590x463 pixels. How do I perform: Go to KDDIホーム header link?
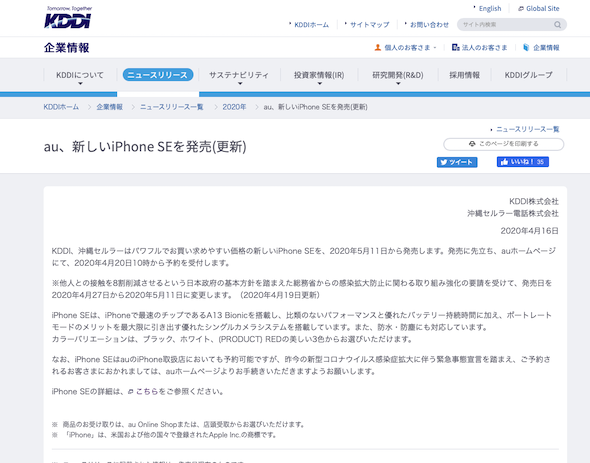[x=311, y=25]
